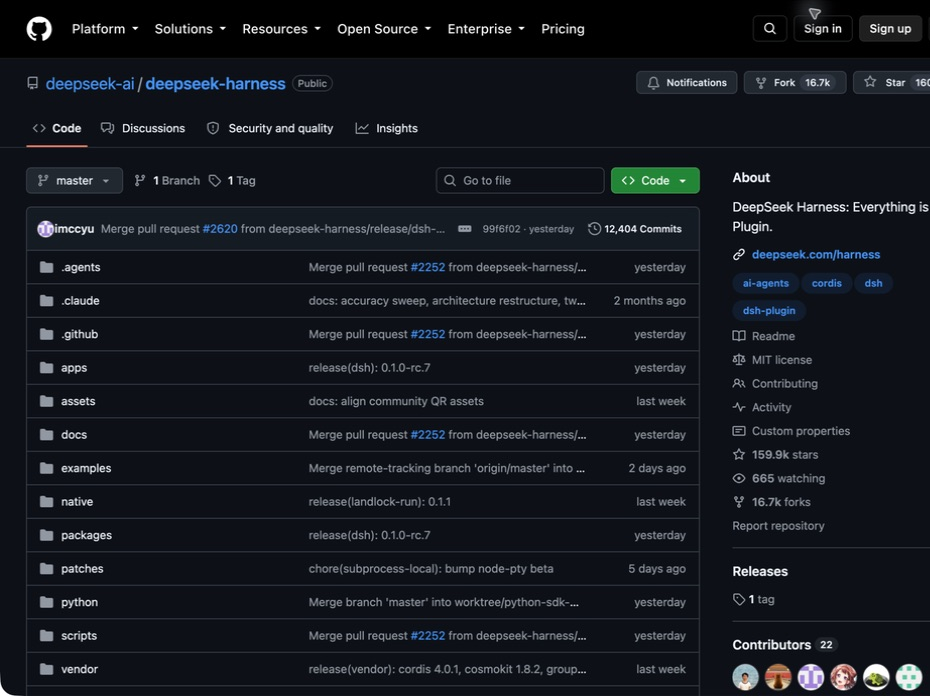930x696 pixels.
Task: Click the repository forks icon in About
Action: click(738, 503)
